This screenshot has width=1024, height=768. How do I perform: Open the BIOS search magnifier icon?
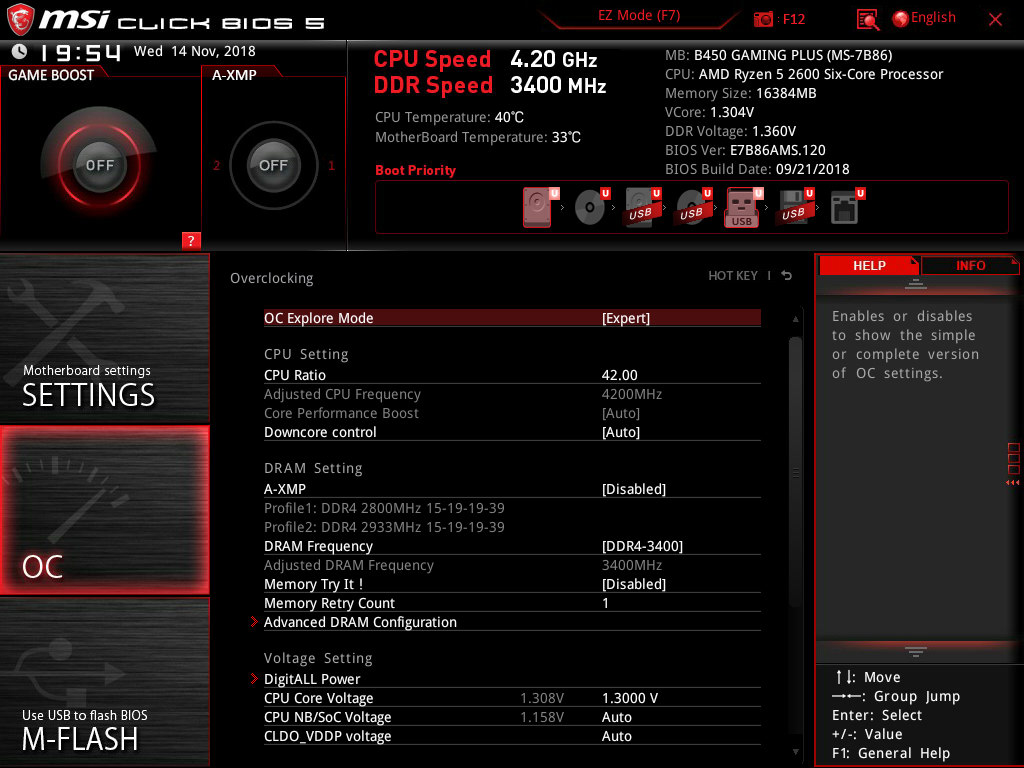(x=867, y=20)
